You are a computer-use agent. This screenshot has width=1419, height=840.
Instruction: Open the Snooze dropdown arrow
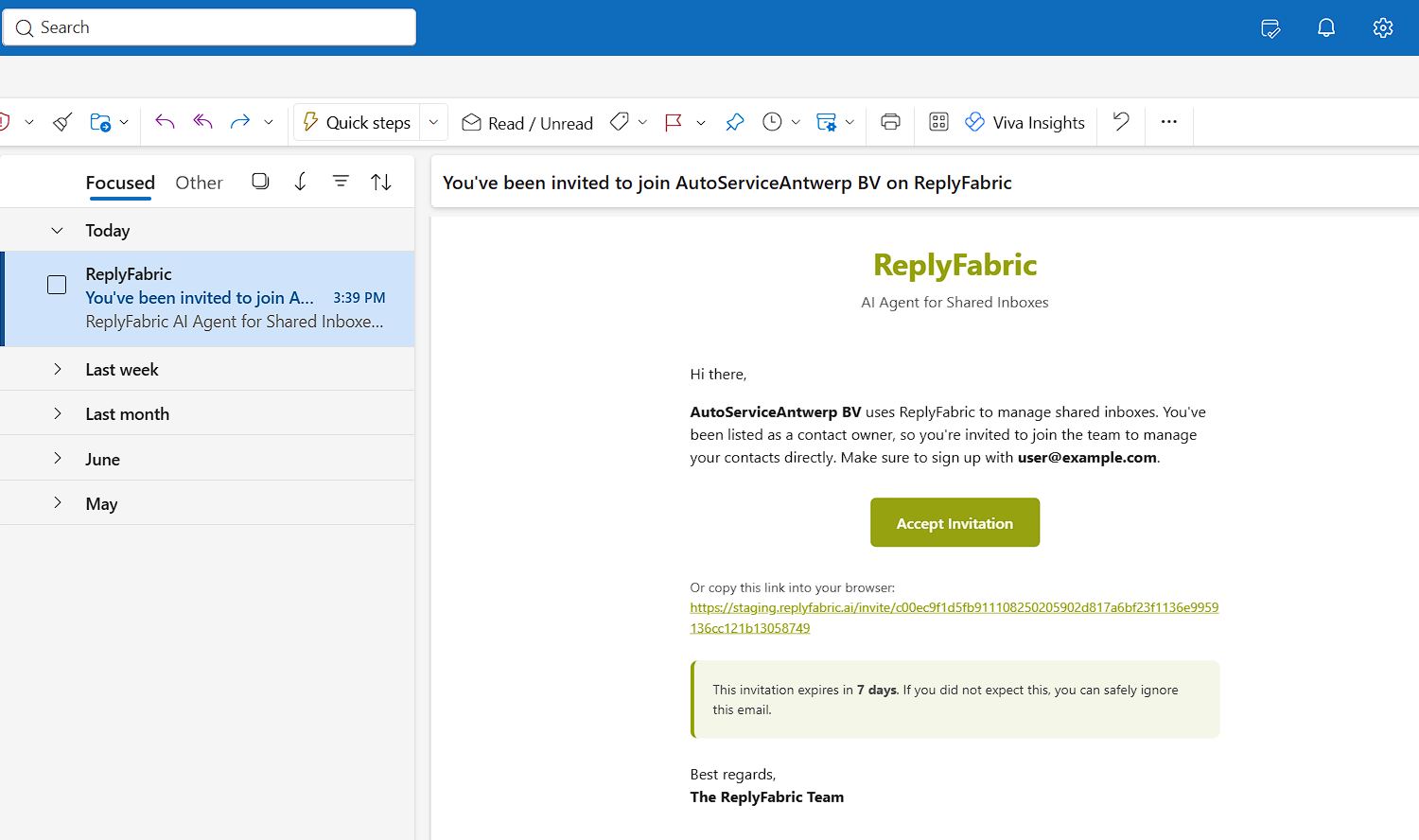tap(796, 122)
